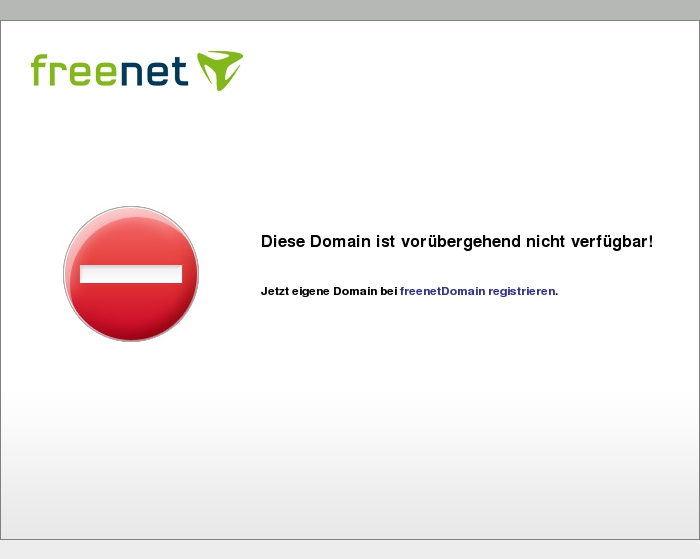Click the word "nicht" in the heading

click(546, 242)
